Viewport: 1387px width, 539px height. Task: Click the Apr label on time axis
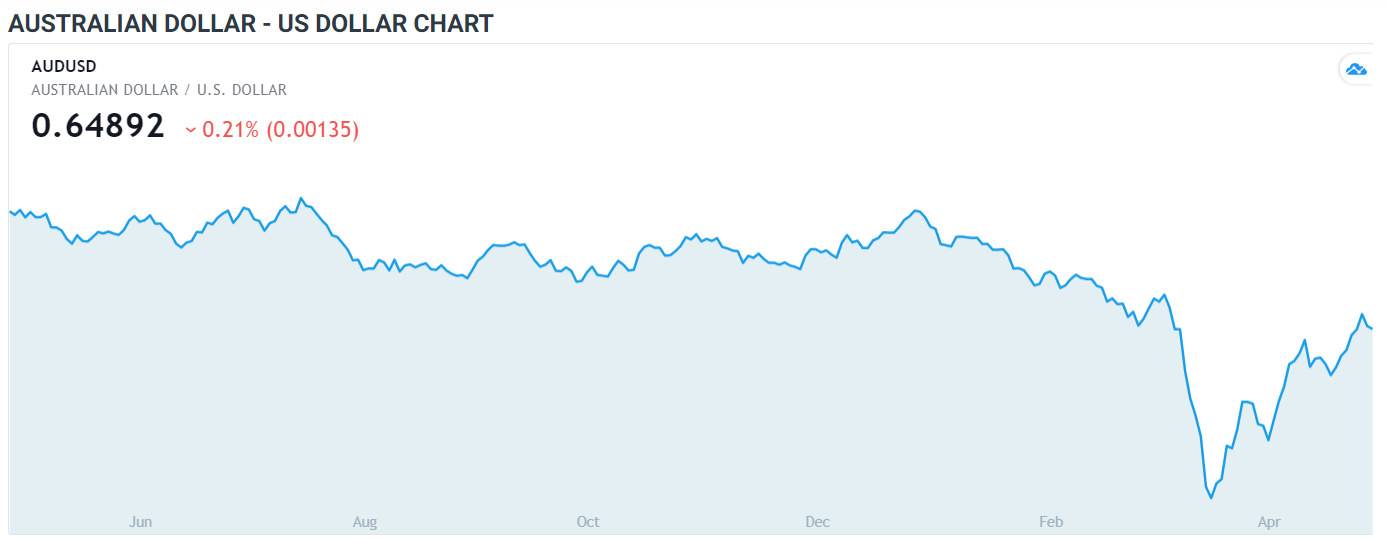tap(1269, 522)
